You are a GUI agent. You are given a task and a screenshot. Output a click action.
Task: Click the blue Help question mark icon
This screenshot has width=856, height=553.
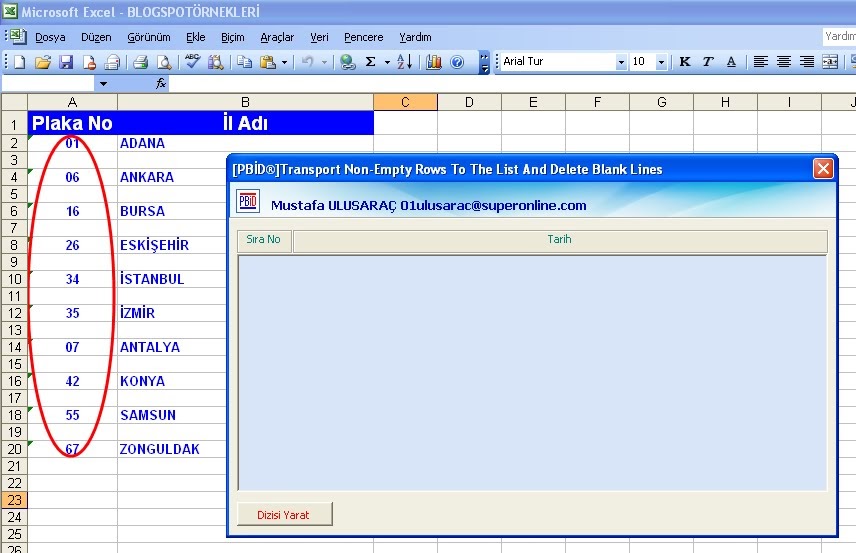(x=457, y=62)
